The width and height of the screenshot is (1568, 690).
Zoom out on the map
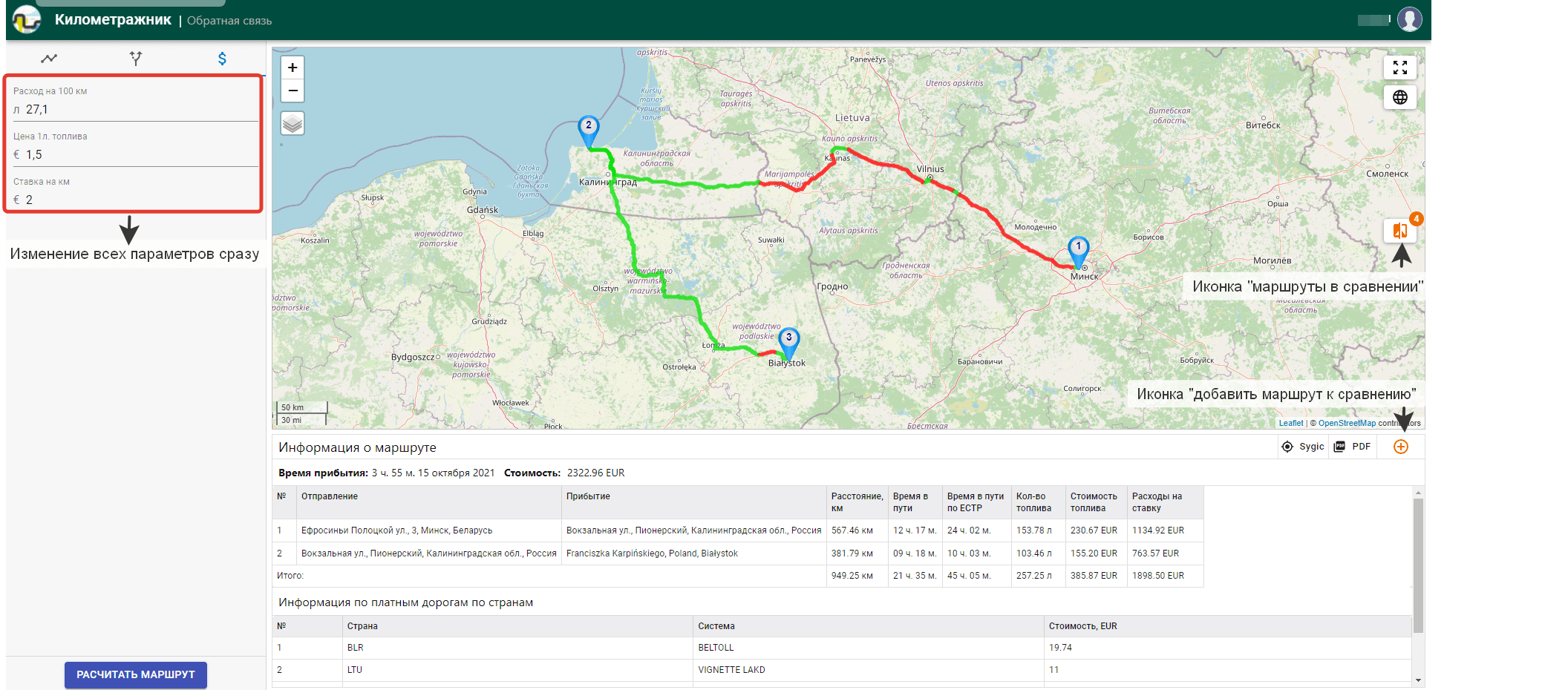tap(293, 91)
